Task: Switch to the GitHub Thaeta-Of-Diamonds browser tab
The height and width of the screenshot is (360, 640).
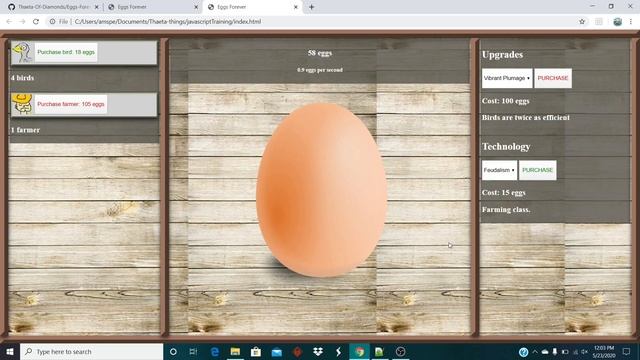Action: tap(53, 7)
